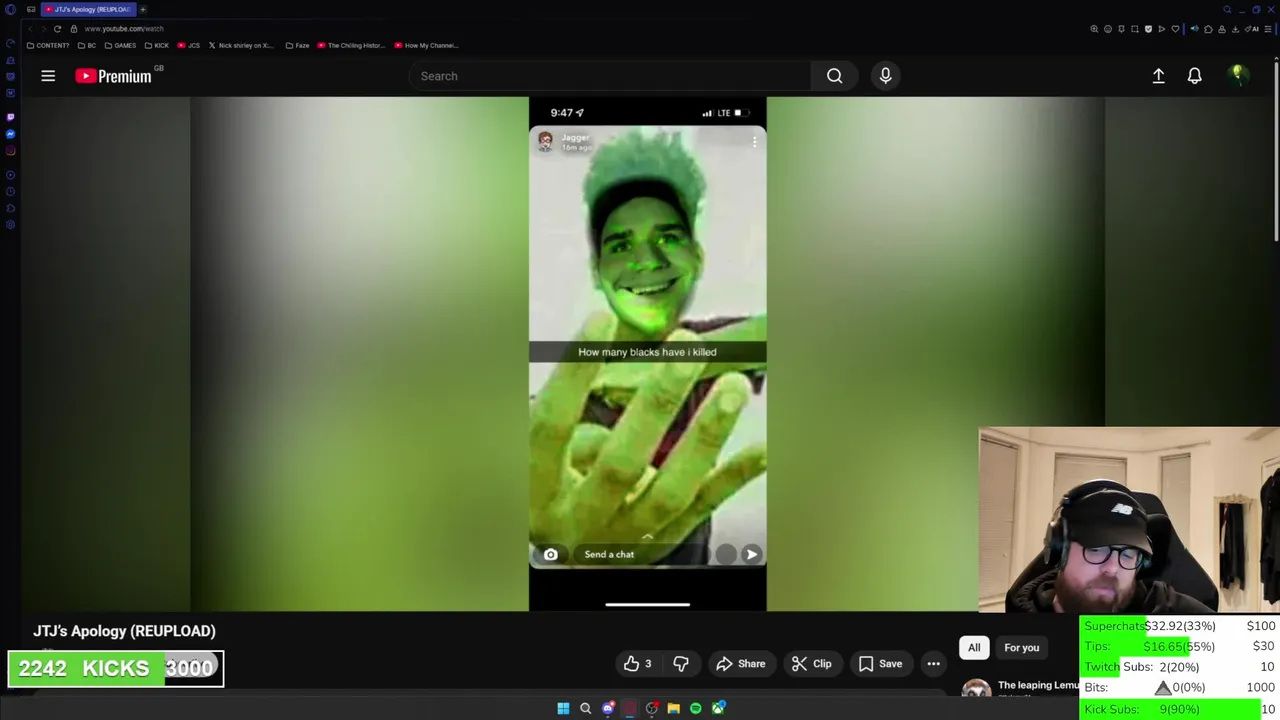Reload the page in browser toolbar
The width and height of the screenshot is (1280, 720).
coord(57,29)
